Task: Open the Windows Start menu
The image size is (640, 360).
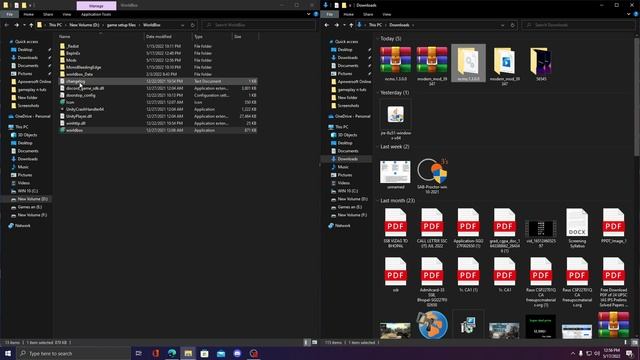Action: point(8,353)
